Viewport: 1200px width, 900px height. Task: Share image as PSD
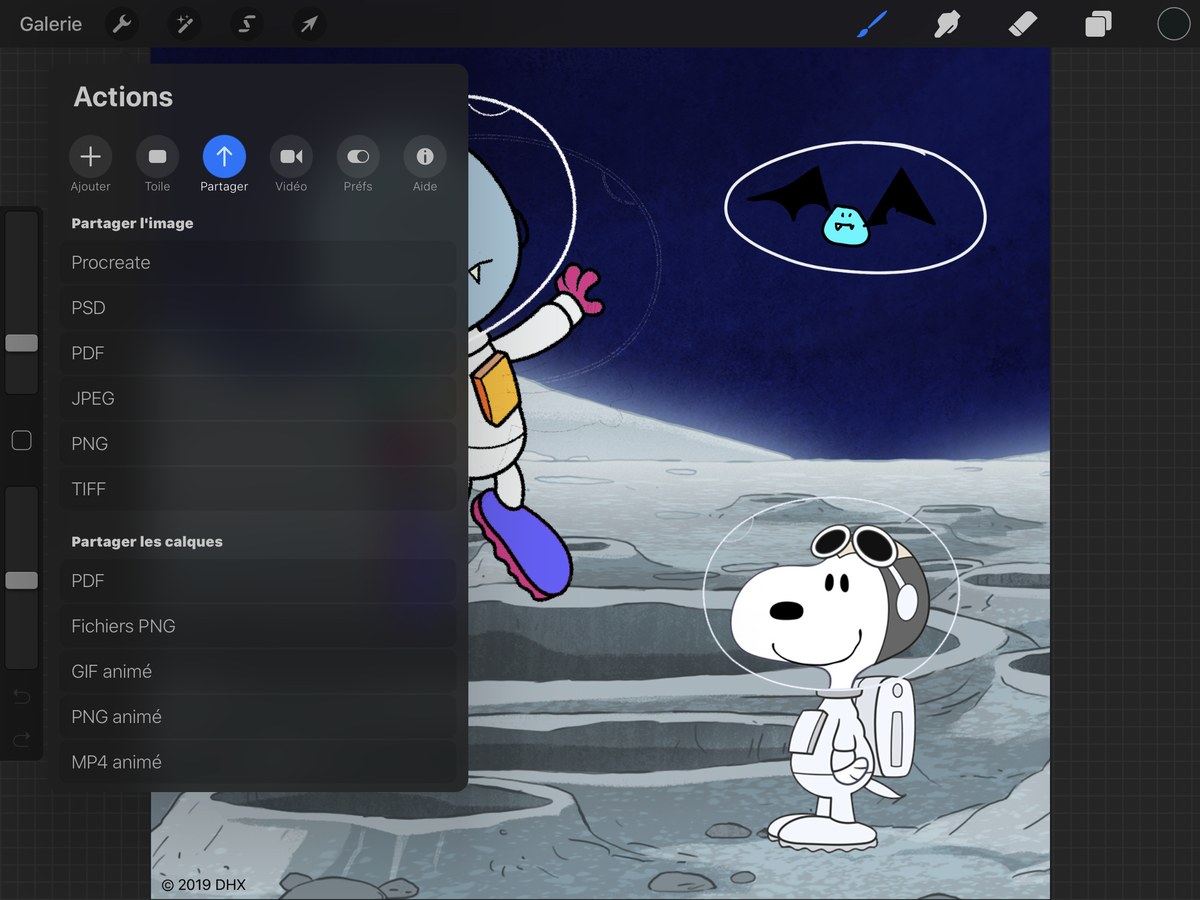pos(258,308)
